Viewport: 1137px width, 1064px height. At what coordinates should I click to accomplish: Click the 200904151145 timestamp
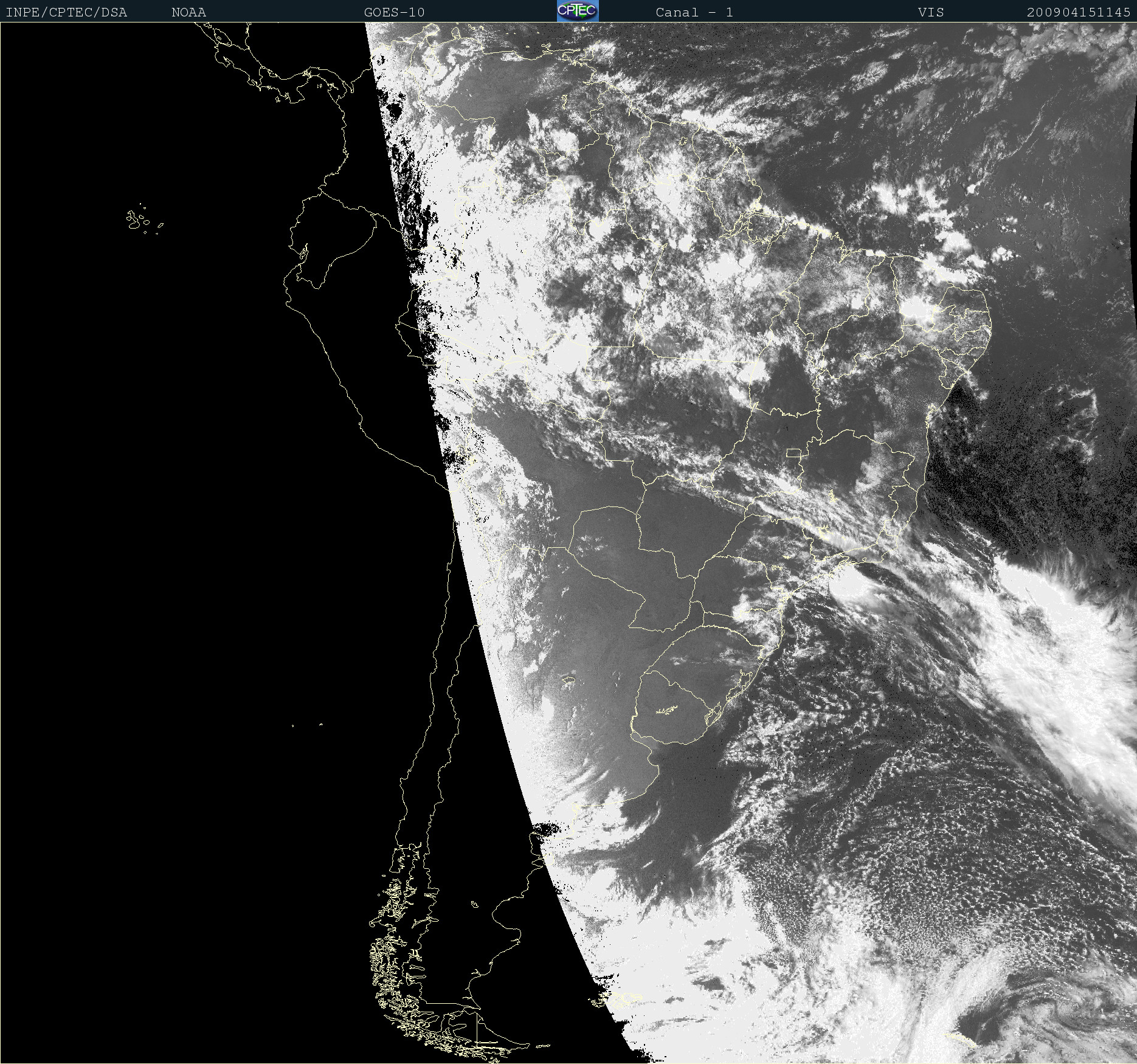click(1079, 12)
